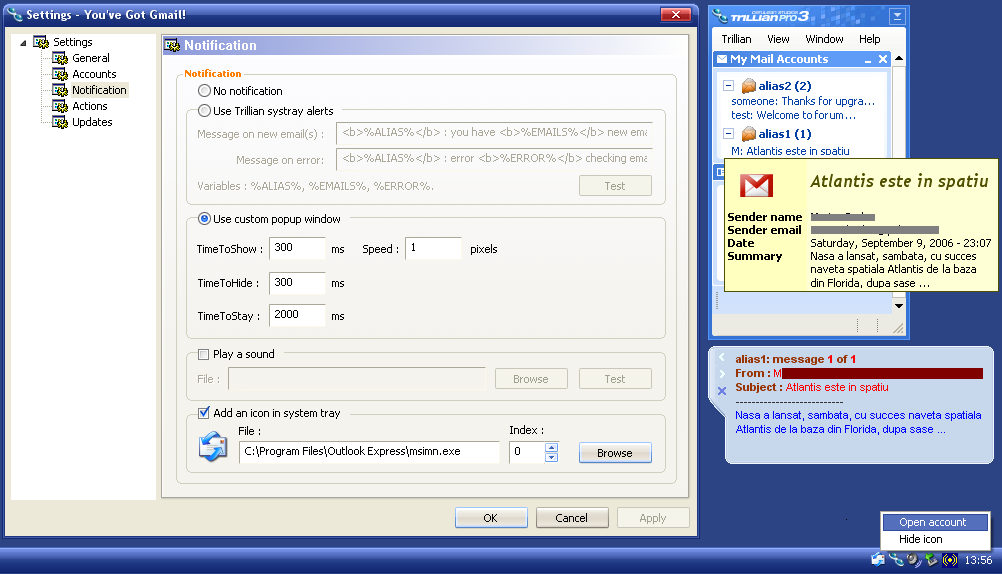Screen dimensions: 1002x574
Task: Select the No notification radio button
Action: click(x=204, y=91)
